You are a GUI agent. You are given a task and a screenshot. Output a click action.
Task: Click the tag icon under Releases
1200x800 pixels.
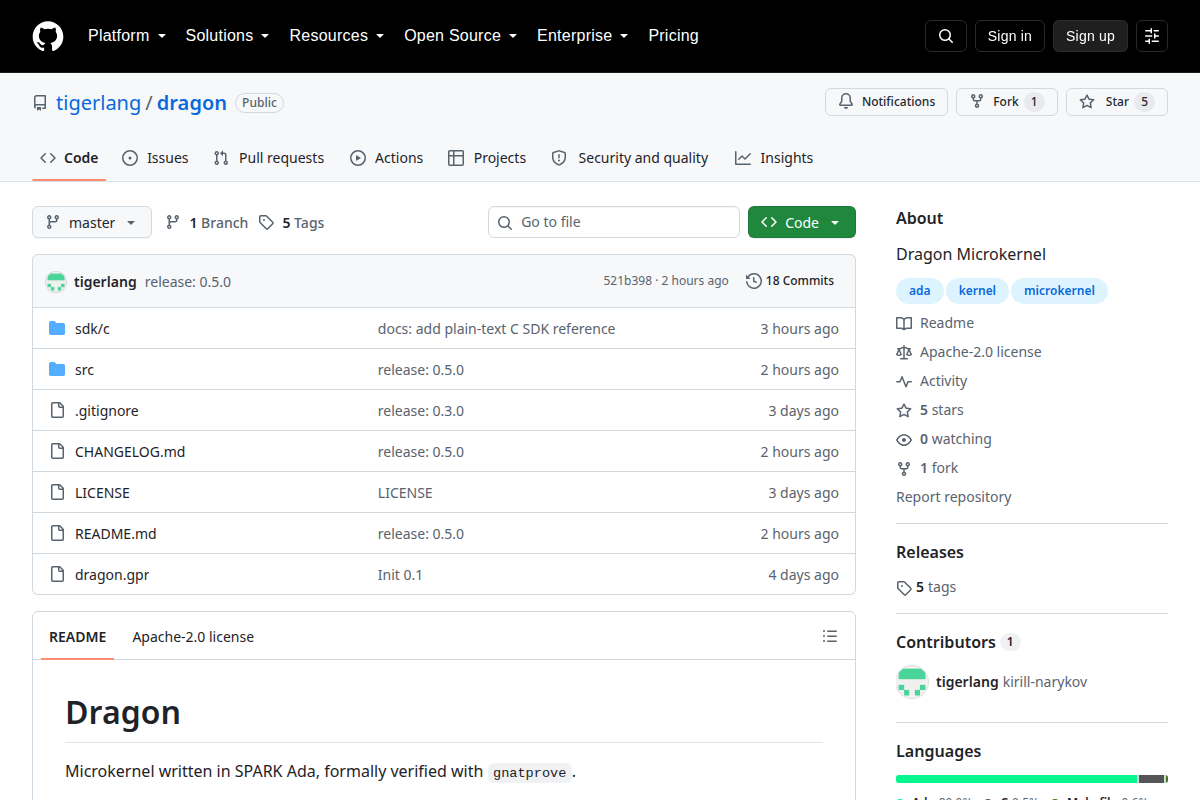tap(904, 588)
